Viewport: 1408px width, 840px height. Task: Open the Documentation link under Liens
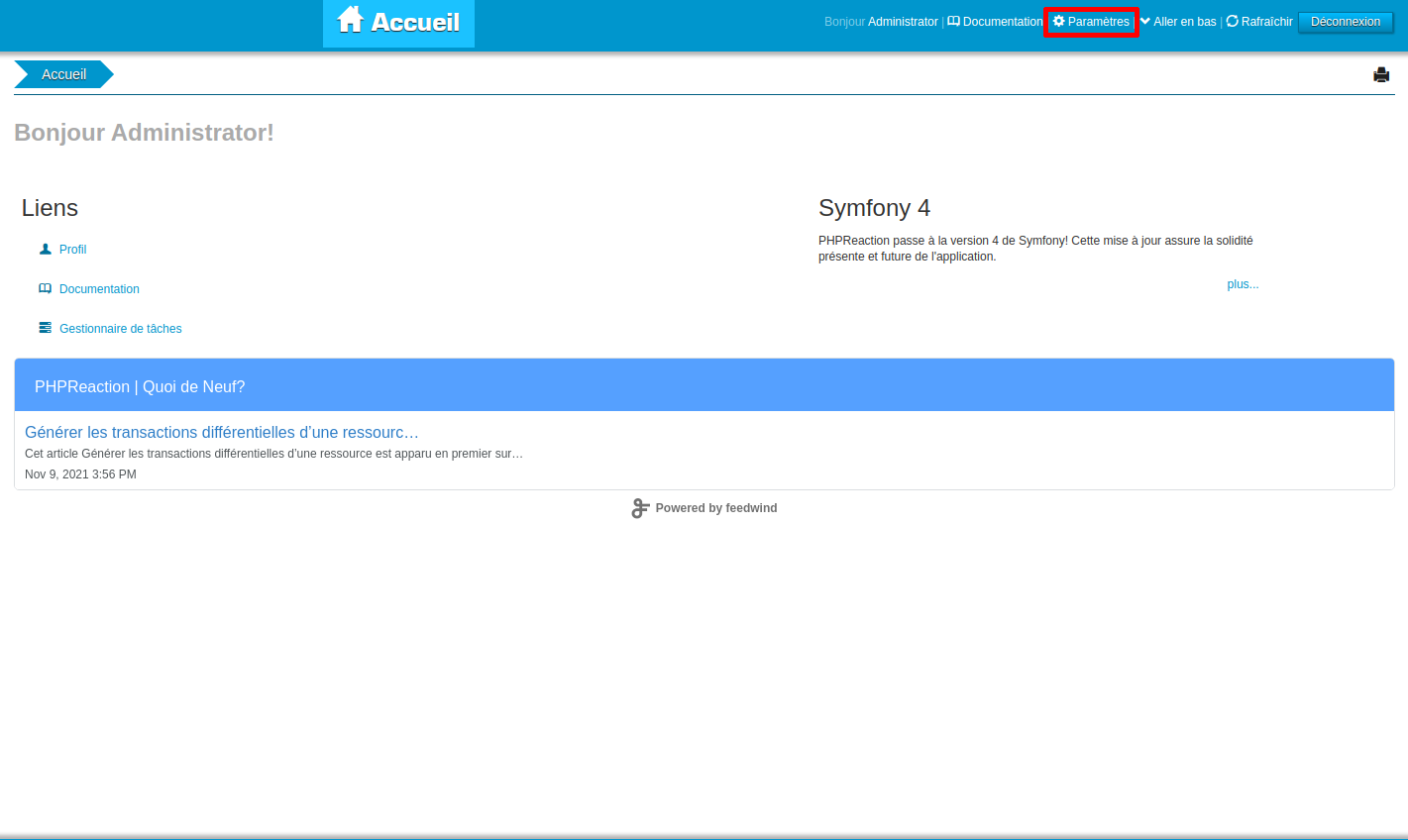[x=99, y=289]
